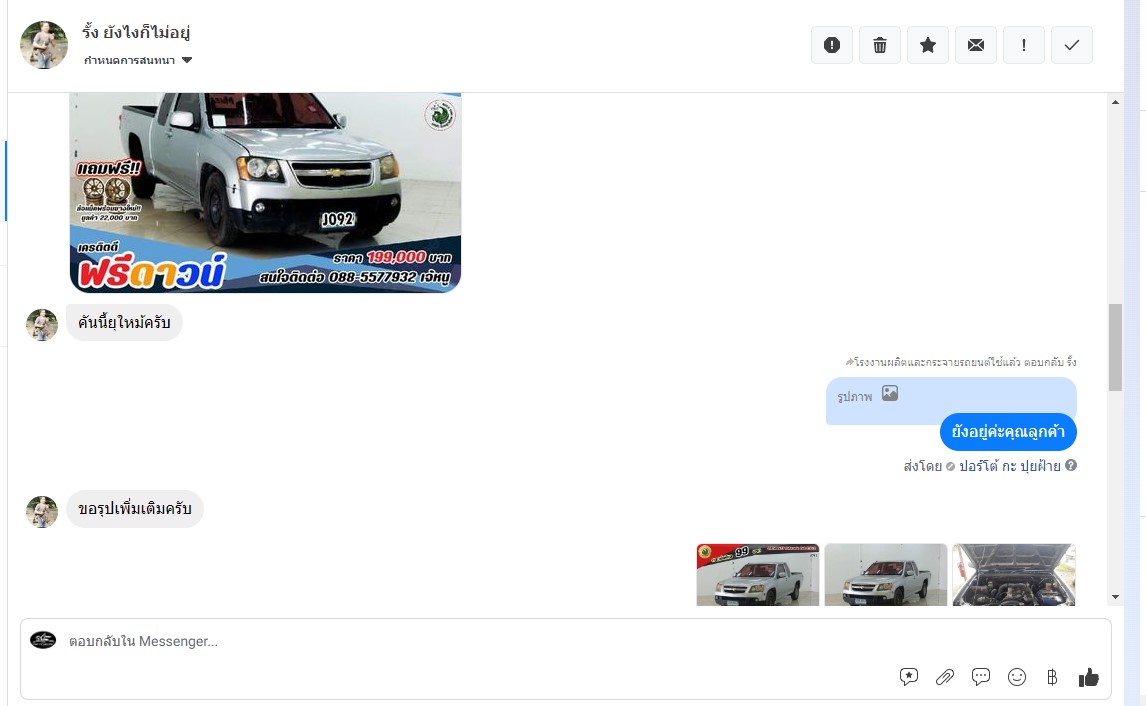Open speech bubble icon in composer

click(981, 677)
